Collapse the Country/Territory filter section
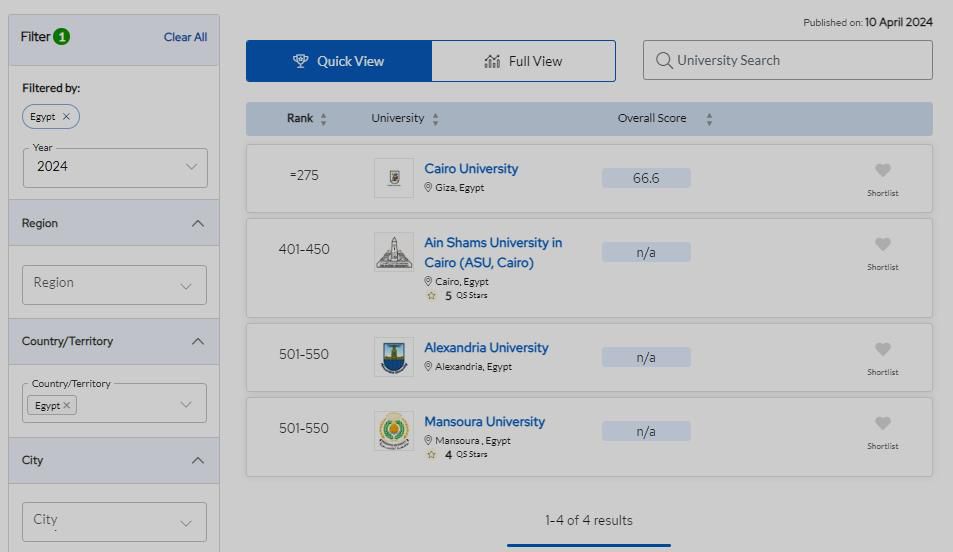Screen dimensions: 953x552 (x=197, y=341)
